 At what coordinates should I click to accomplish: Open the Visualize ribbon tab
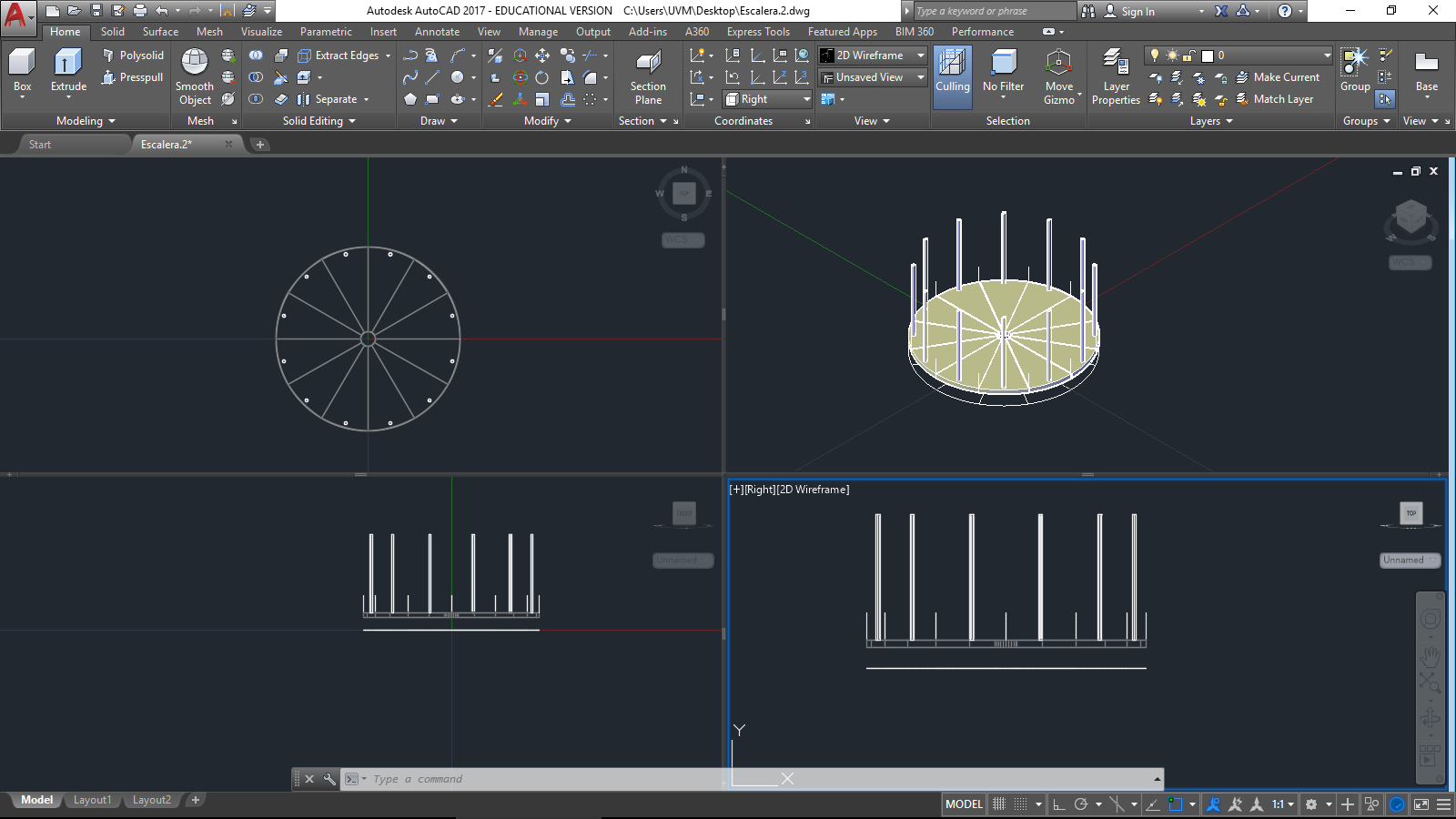point(261,32)
